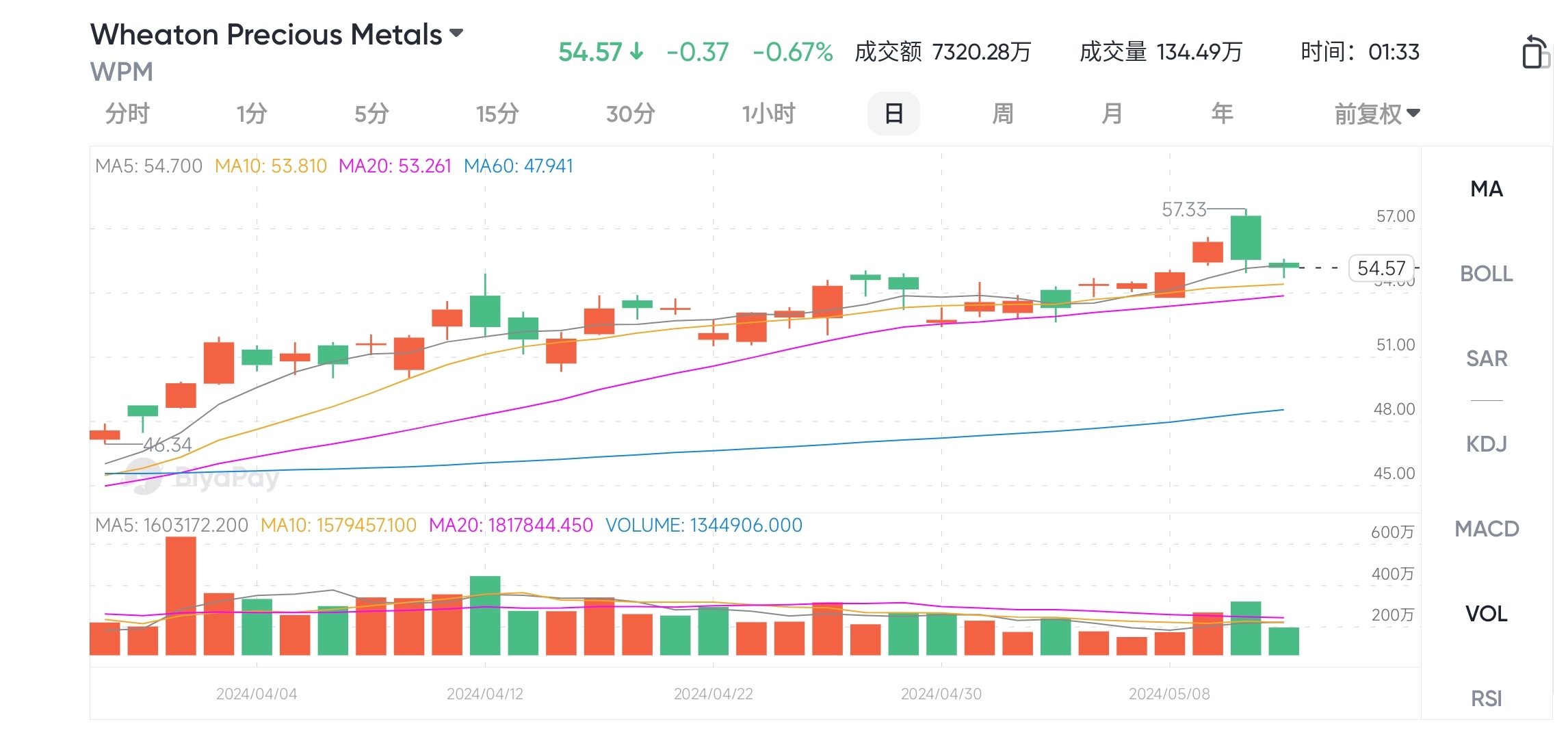Select the 年 yearly chart tab
This screenshot has height=739, width=1568.
tap(1222, 114)
